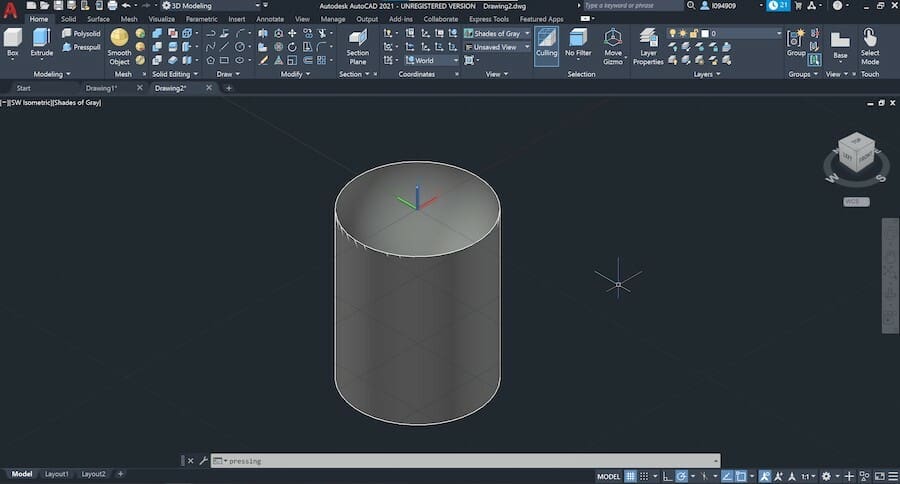Open the World coordinate system dropdown

(432, 60)
